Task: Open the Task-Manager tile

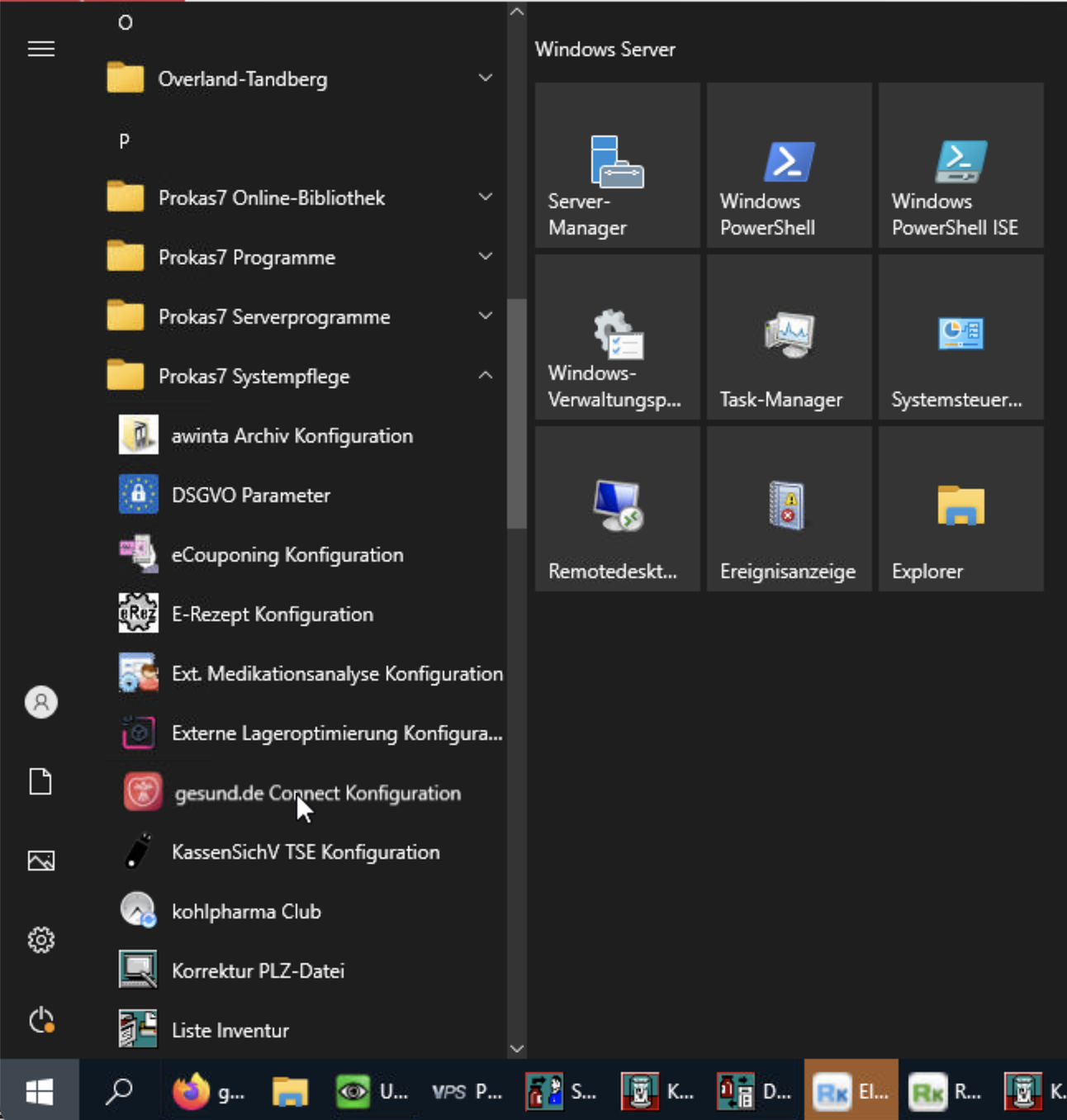Action: click(789, 337)
